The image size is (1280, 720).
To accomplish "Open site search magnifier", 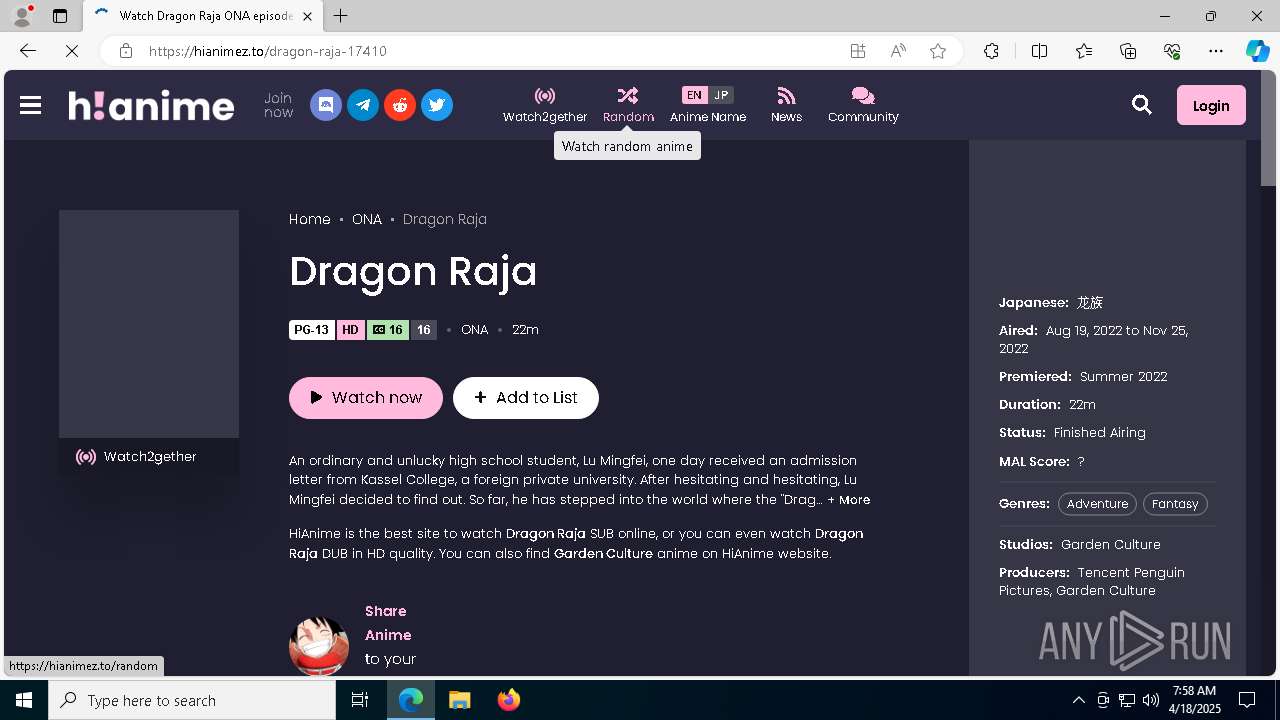I will (1142, 105).
